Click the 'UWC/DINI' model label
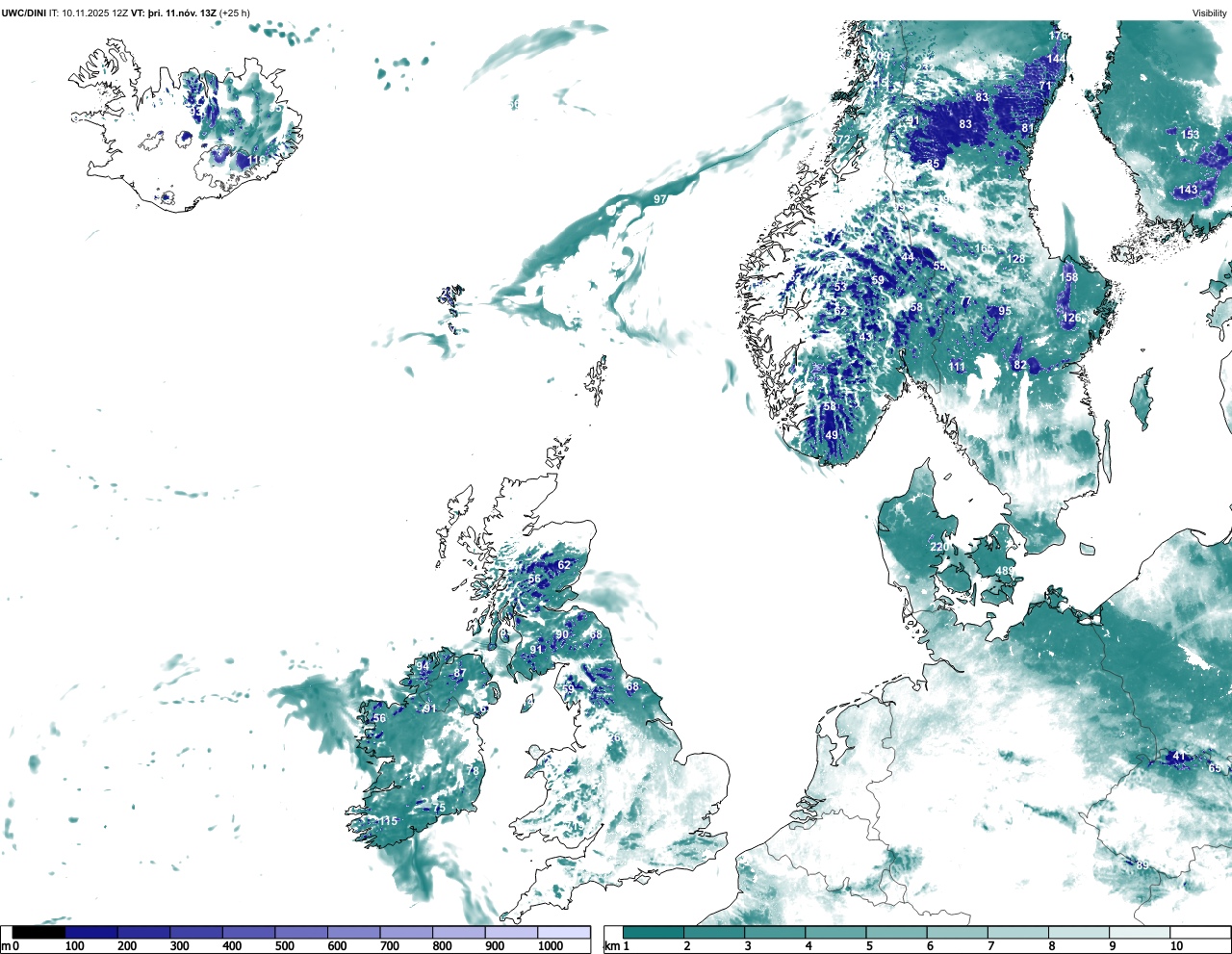 (x=24, y=13)
